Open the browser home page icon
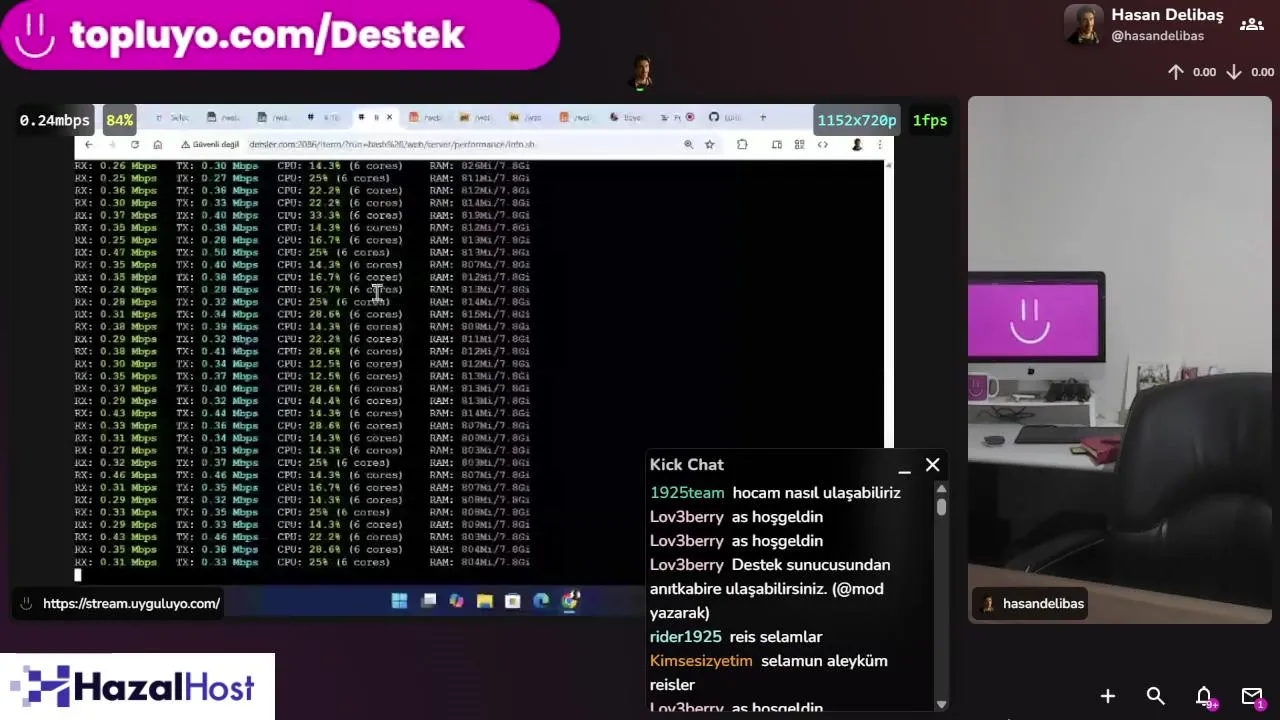 point(158,145)
